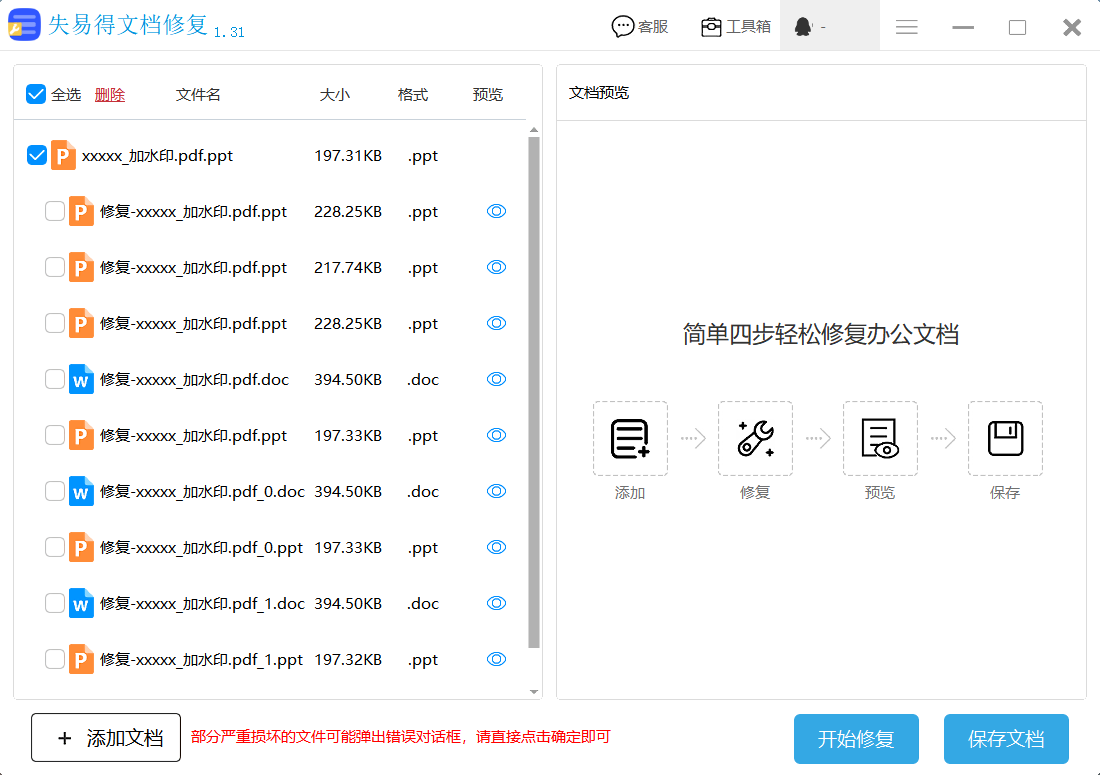Click the 格式 column header

click(x=412, y=95)
